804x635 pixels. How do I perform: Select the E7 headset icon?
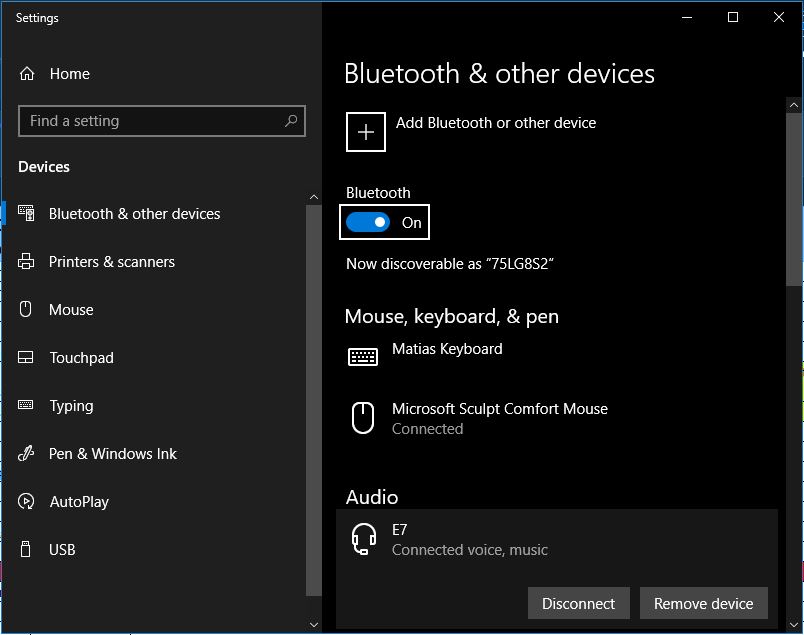click(x=362, y=539)
